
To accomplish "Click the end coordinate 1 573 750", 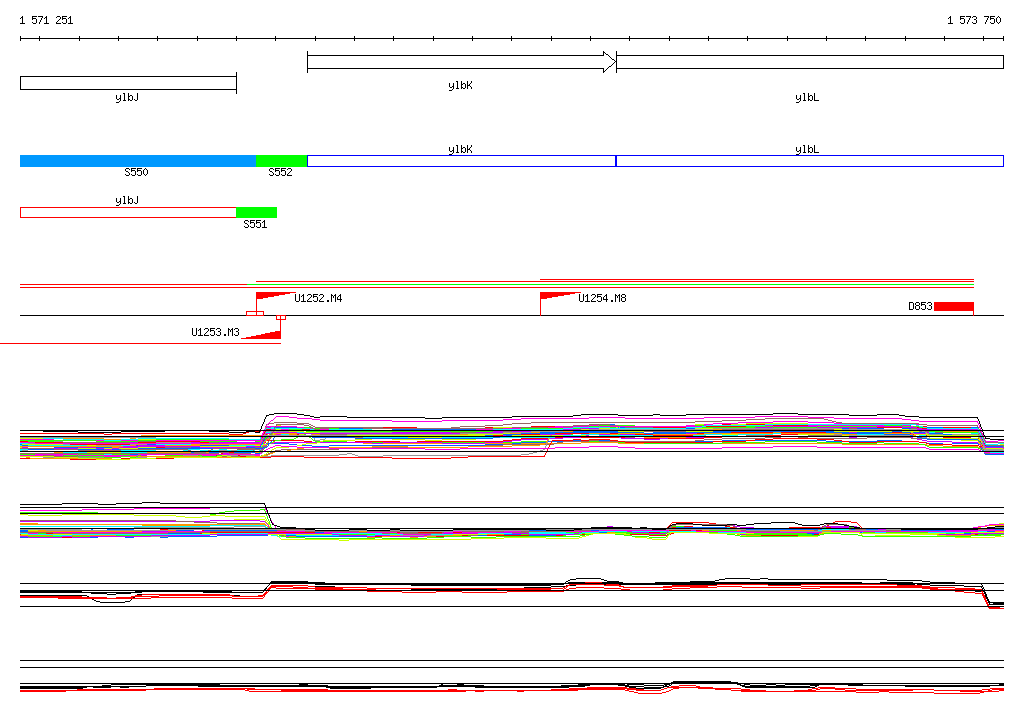I will (x=974, y=20).
